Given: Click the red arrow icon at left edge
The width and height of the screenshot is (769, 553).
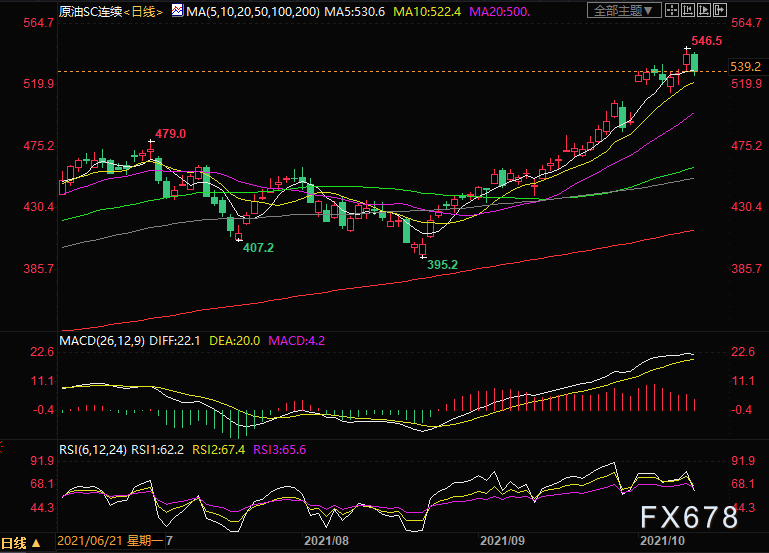Looking at the screenshot, I should (x=1, y=447).
